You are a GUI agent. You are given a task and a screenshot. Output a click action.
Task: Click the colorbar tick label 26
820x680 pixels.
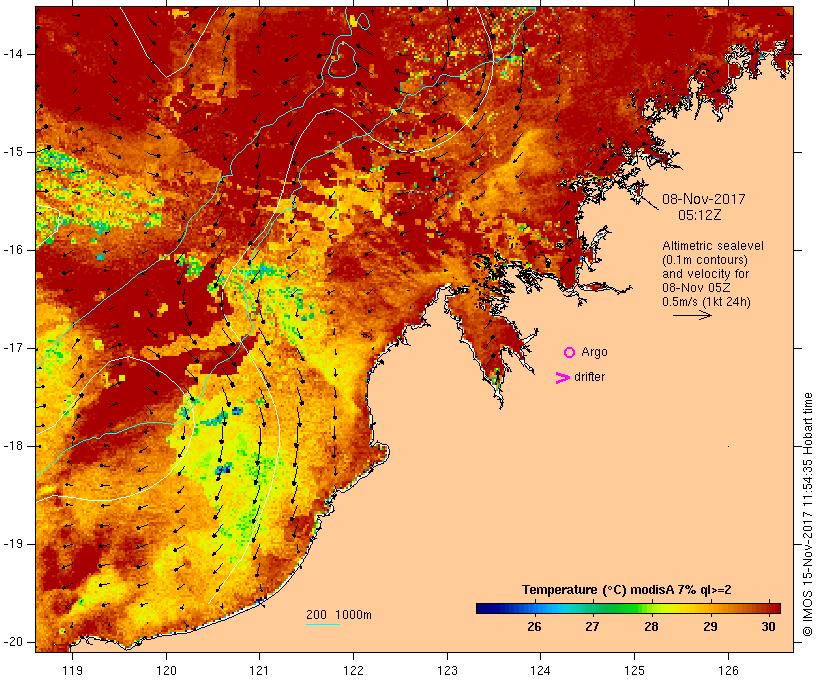tap(534, 627)
